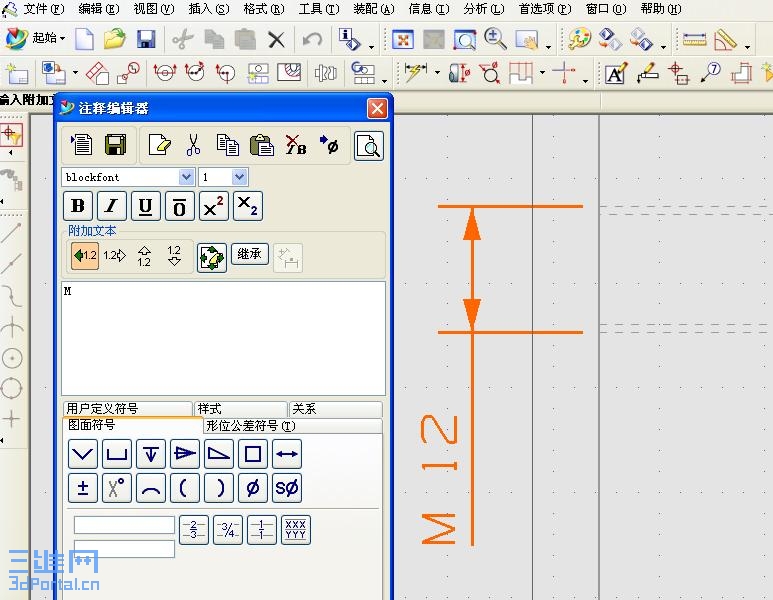Click the paste clipboard icon in annotation editor
The height and width of the screenshot is (600, 773).
click(262, 145)
